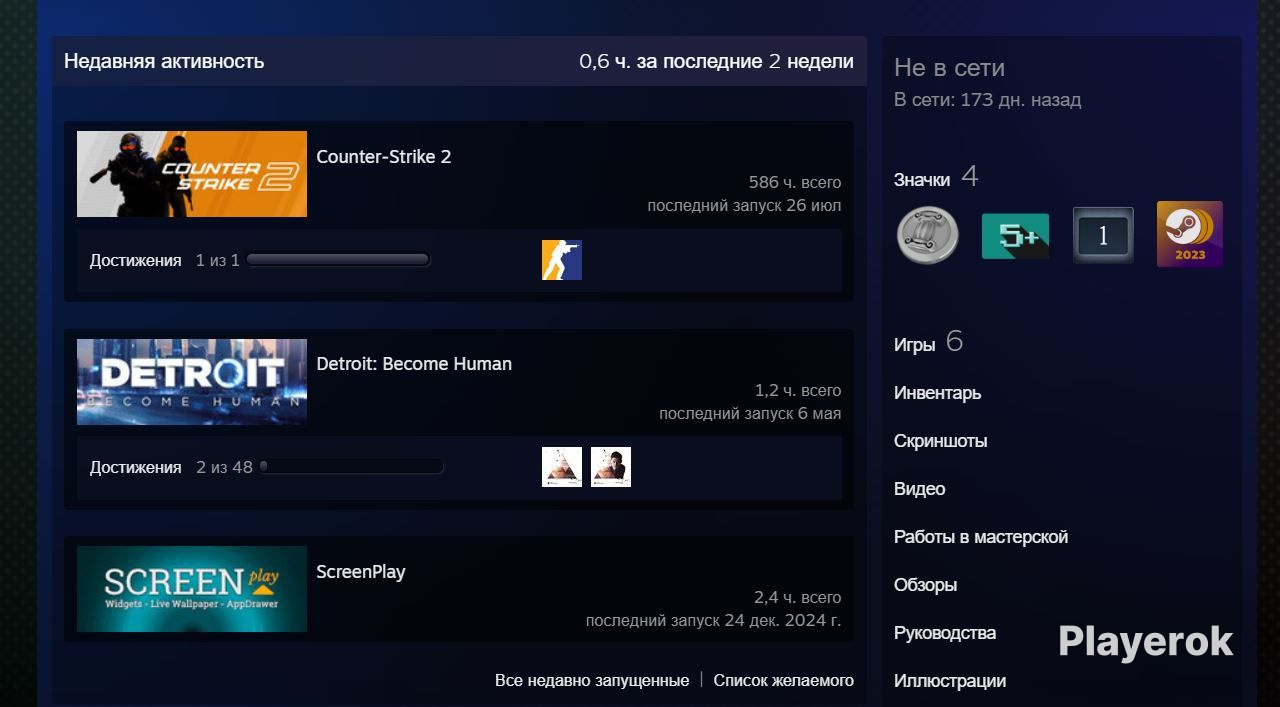Open the green 5+ games badge

pos(1016,236)
